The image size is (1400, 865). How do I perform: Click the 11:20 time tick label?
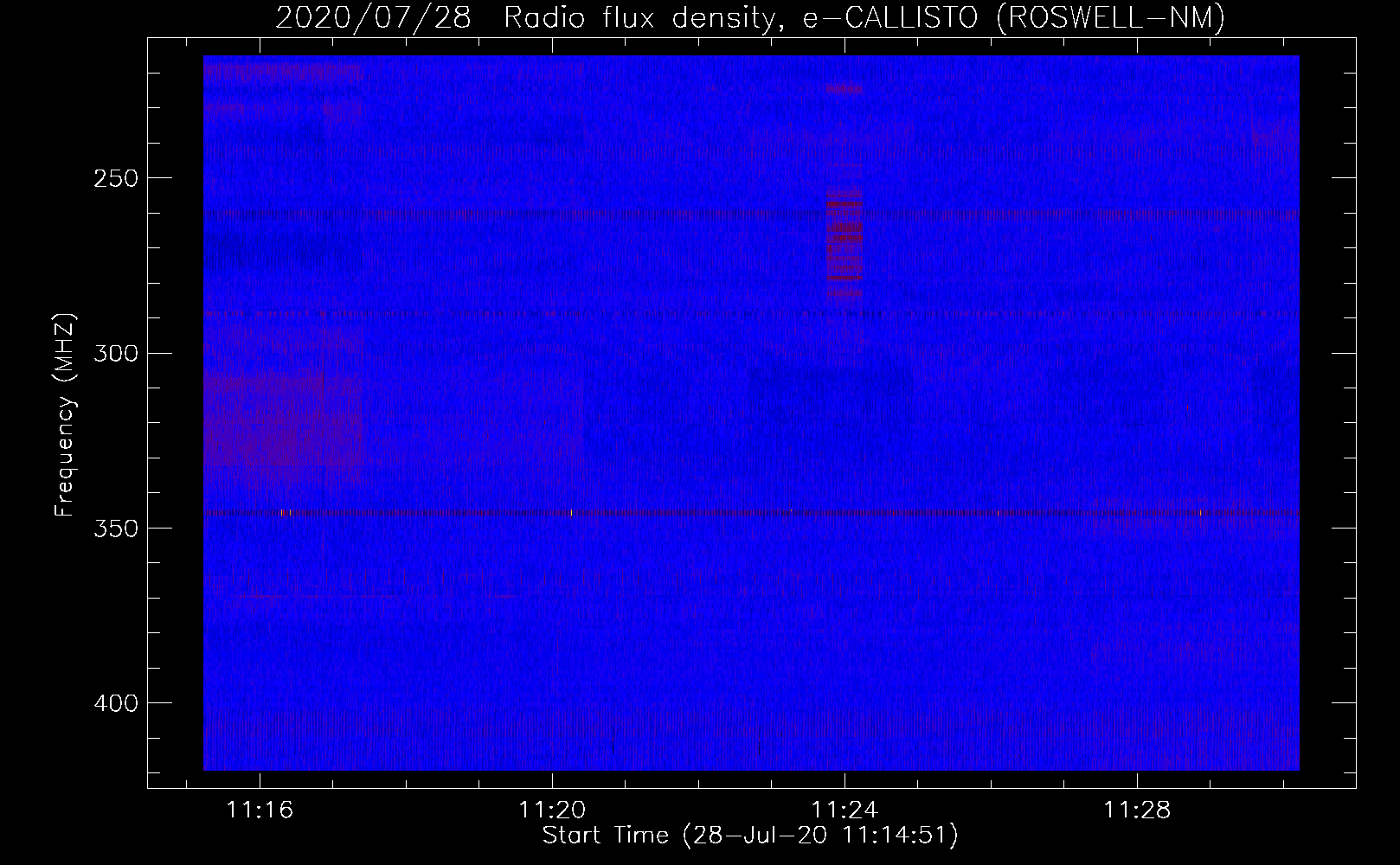(x=552, y=811)
